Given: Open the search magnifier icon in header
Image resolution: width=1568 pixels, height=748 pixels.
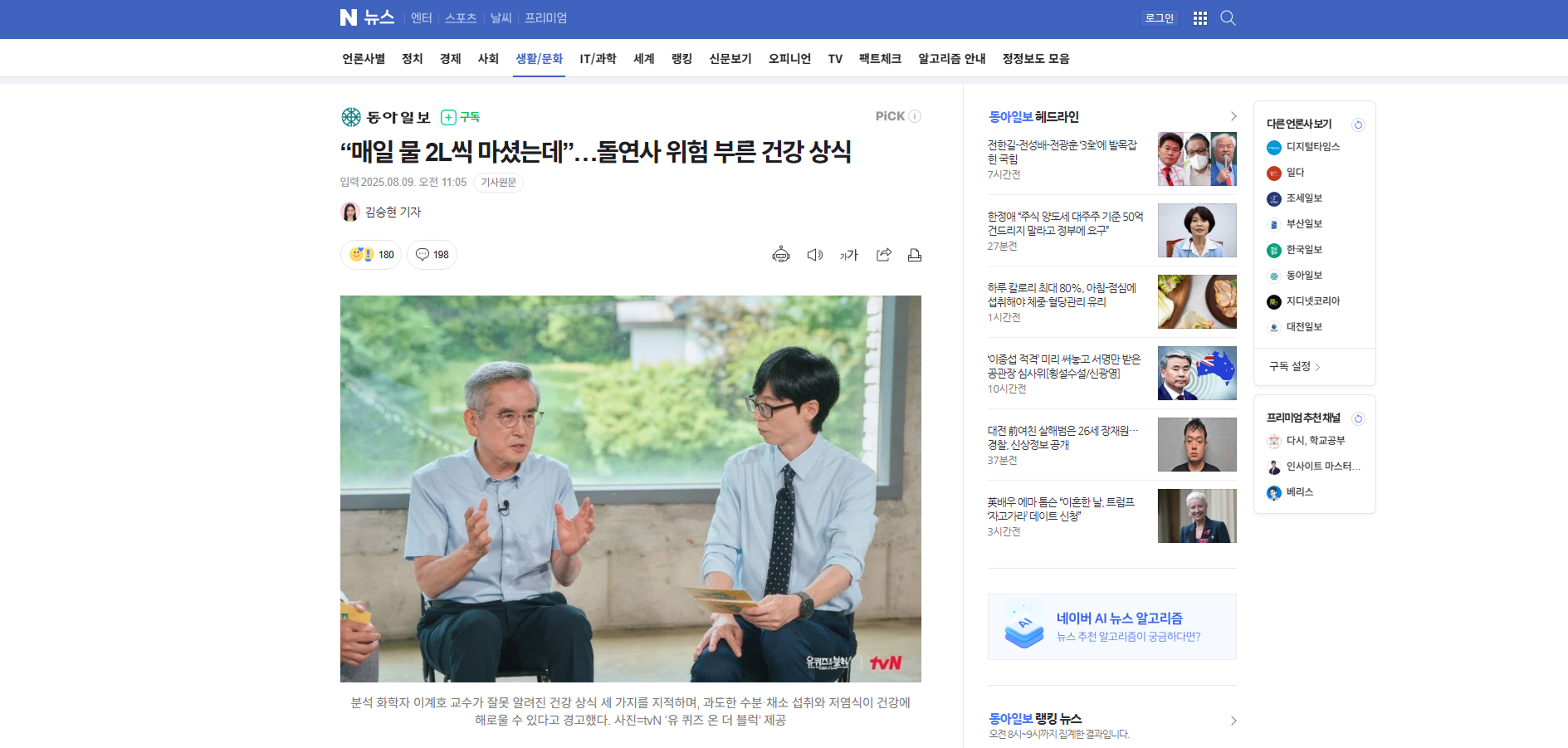Looking at the screenshot, I should tap(1228, 18).
